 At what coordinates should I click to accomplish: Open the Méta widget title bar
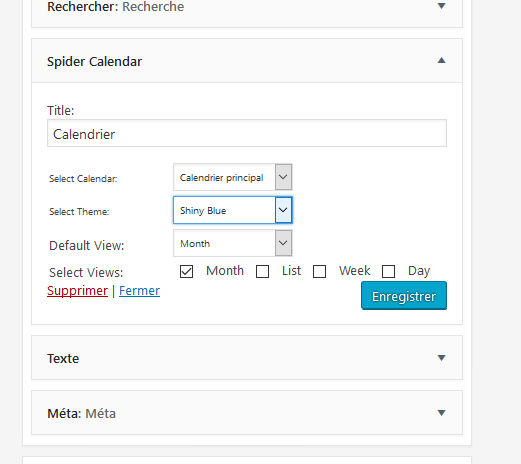(x=247, y=413)
